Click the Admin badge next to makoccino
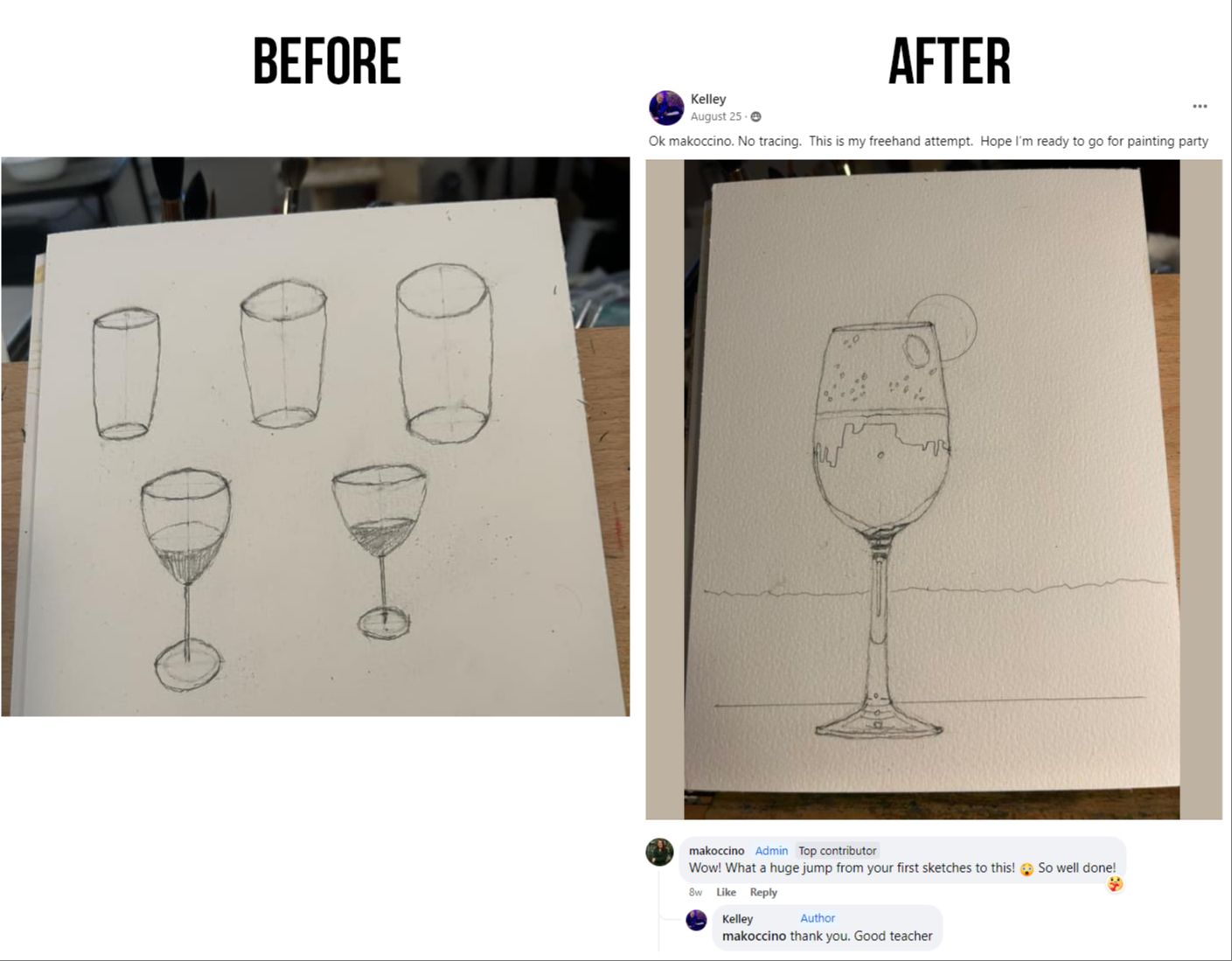The image size is (1232, 961). point(771,851)
